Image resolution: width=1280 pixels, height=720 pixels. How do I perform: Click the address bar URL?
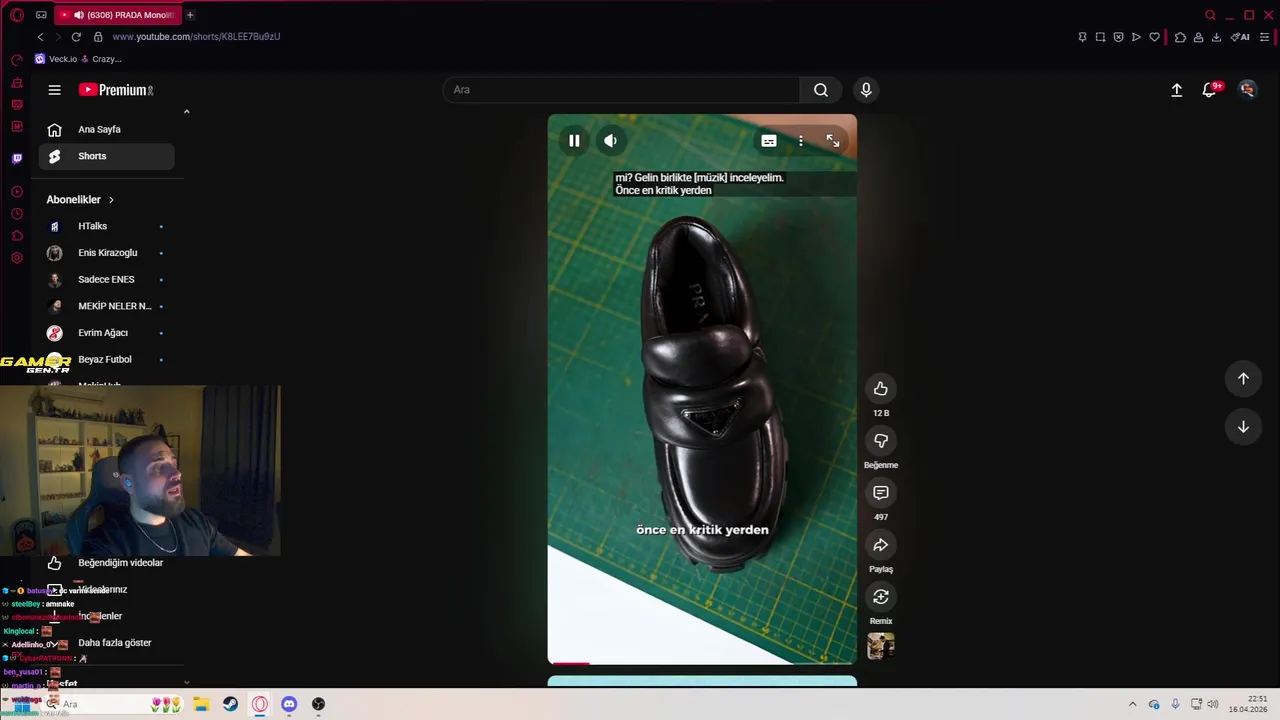point(196,37)
